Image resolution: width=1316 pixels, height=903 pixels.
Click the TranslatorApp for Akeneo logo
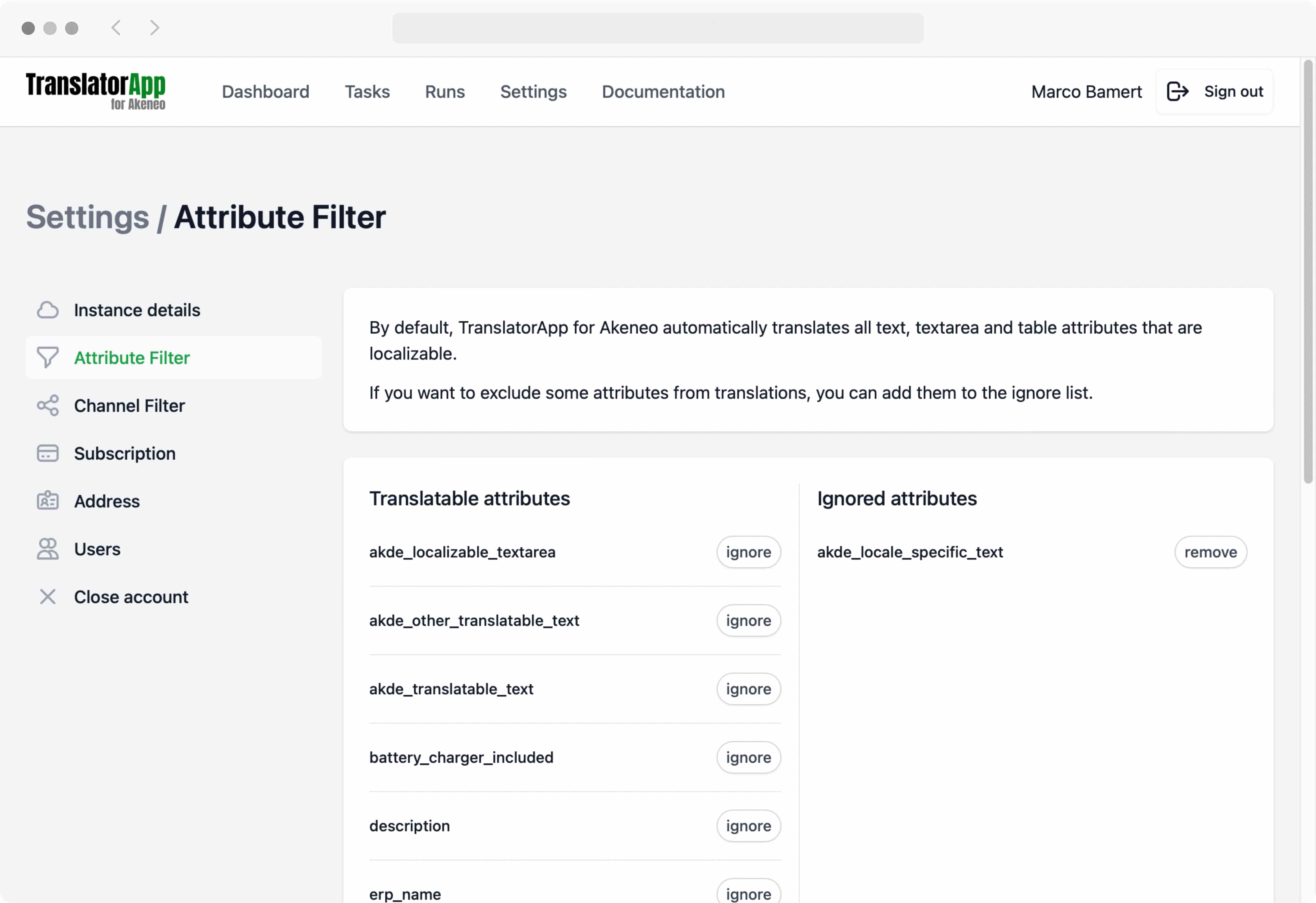pyautogui.click(x=95, y=90)
